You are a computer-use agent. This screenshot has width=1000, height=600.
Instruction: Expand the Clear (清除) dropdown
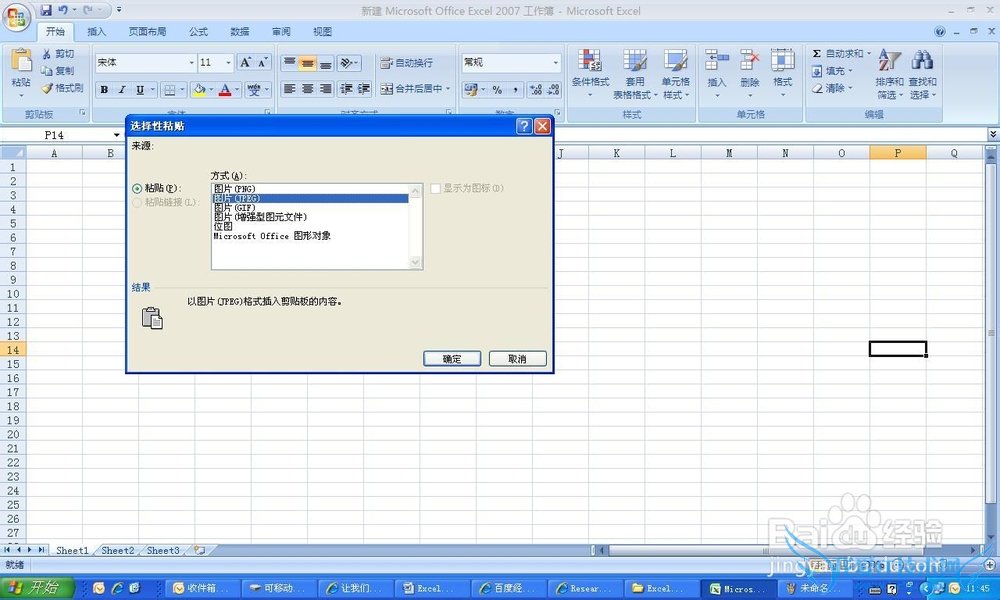(x=850, y=88)
